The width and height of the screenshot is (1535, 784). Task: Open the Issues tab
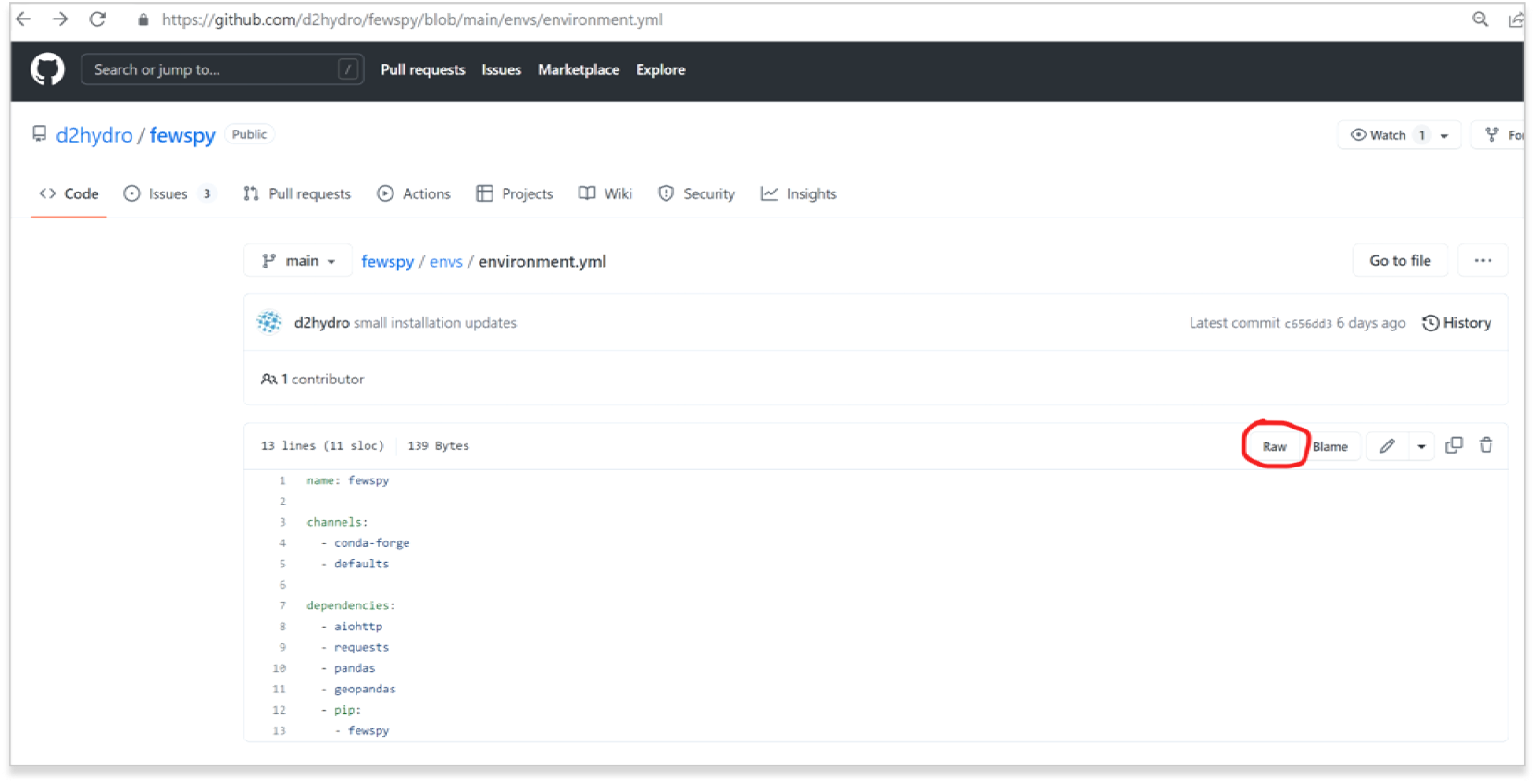[169, 193]
